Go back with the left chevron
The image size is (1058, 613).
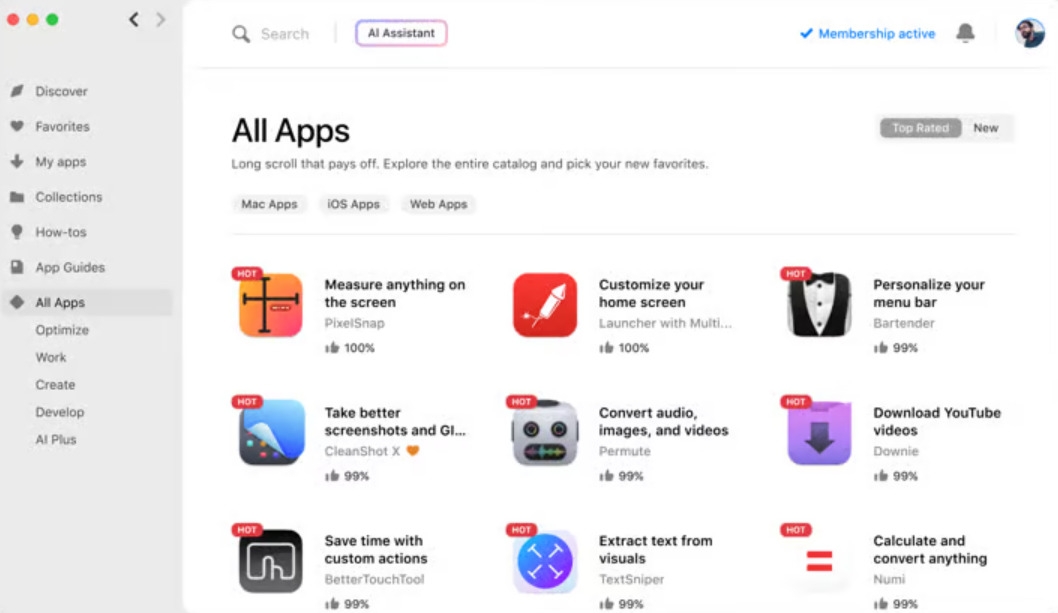click(x=134, y=20)
